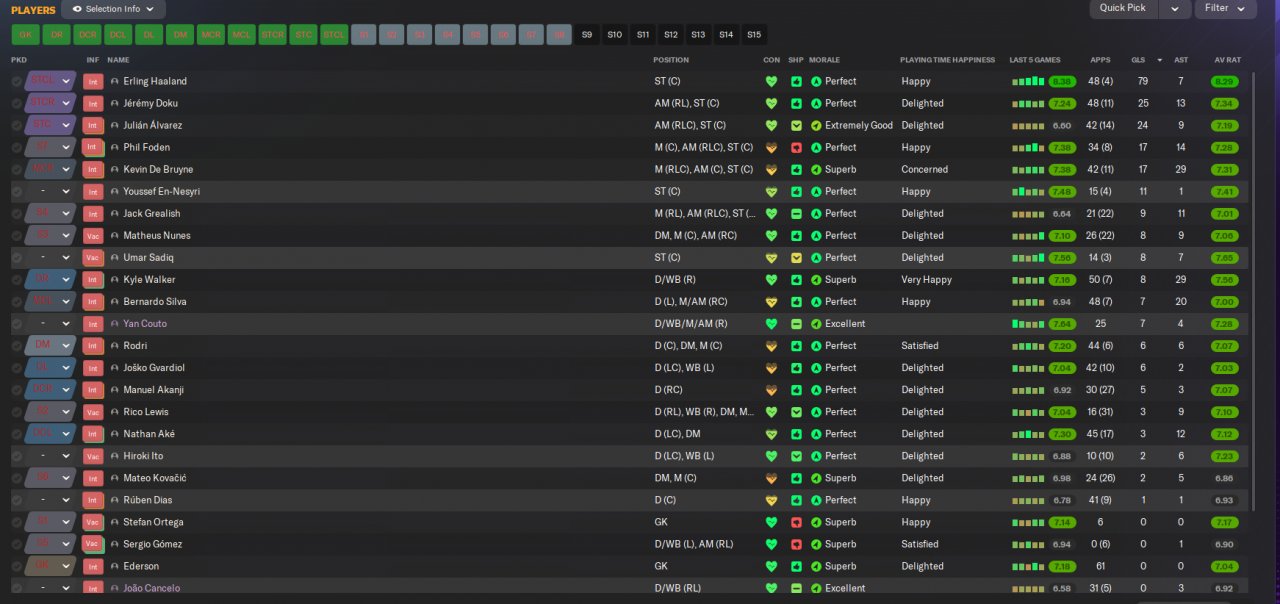This screenshot has height=604, width=1280.
Task: Click Stefan Ortega's red sharpness icon
Action: click(796, 522)
